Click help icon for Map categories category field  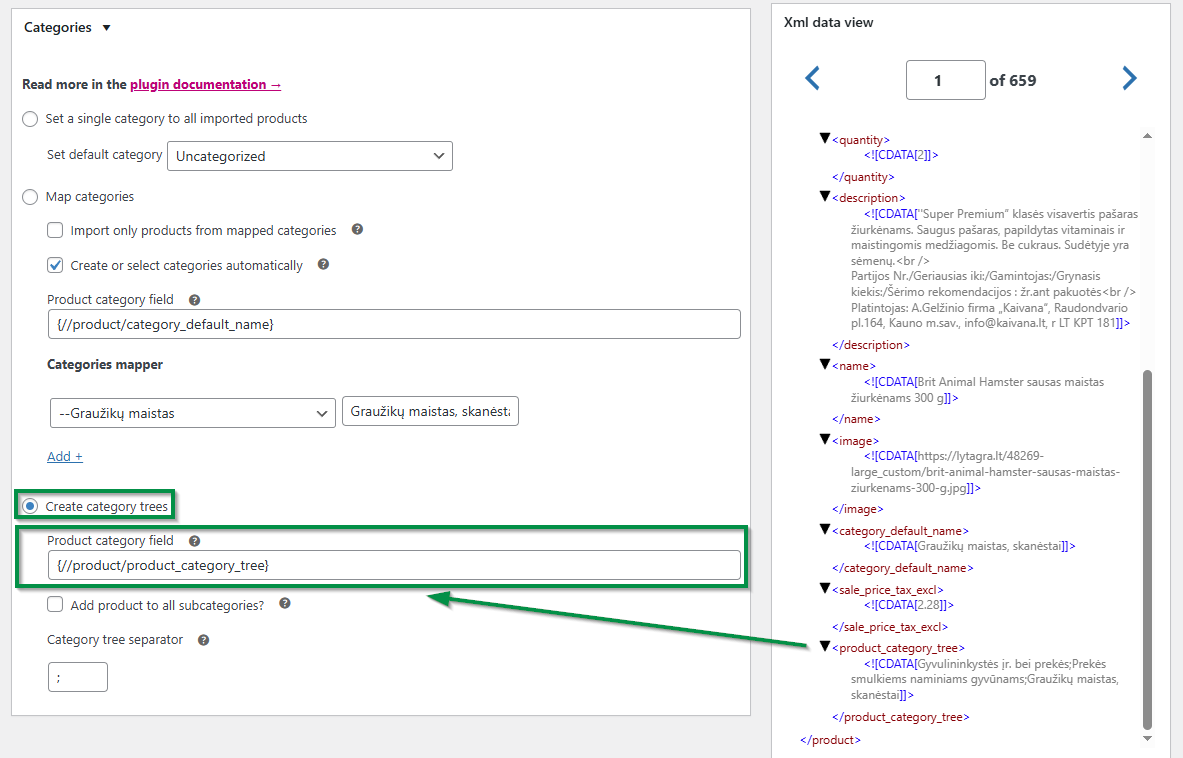(x=194, y=299)
